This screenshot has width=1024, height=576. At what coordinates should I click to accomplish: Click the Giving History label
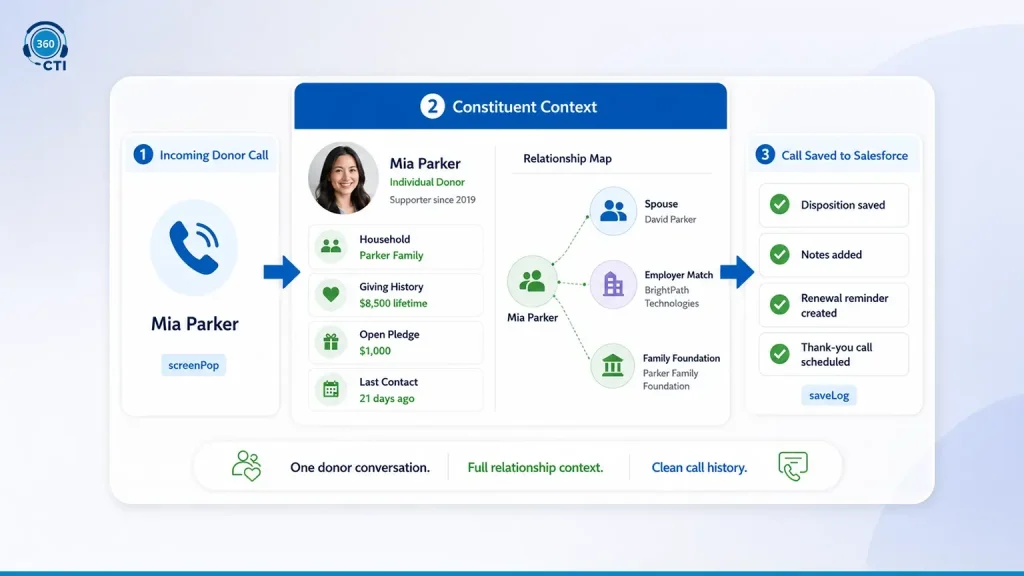tap(391, 287)
